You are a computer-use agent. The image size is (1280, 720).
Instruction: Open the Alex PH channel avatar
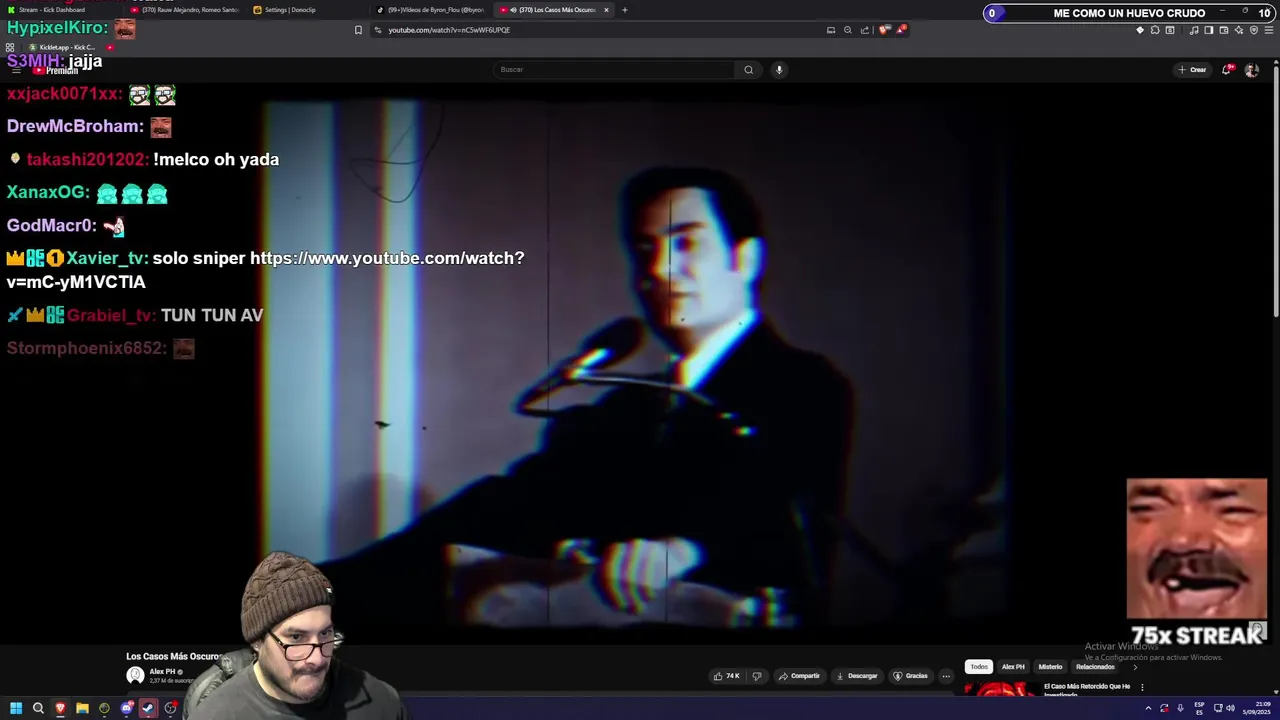135,676
